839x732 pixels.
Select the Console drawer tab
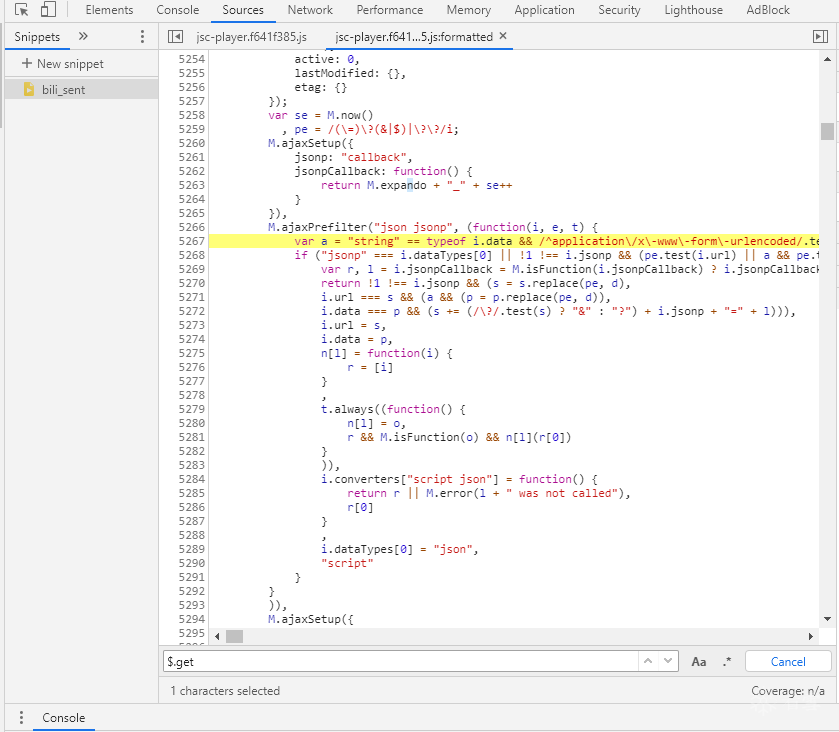(64, 718)
